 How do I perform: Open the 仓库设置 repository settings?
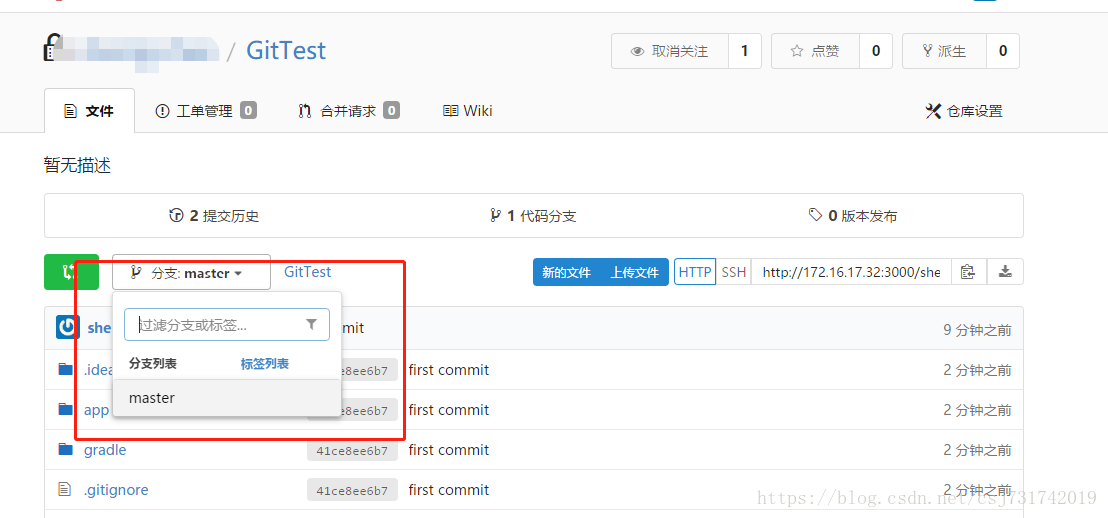tap(964, 111)
